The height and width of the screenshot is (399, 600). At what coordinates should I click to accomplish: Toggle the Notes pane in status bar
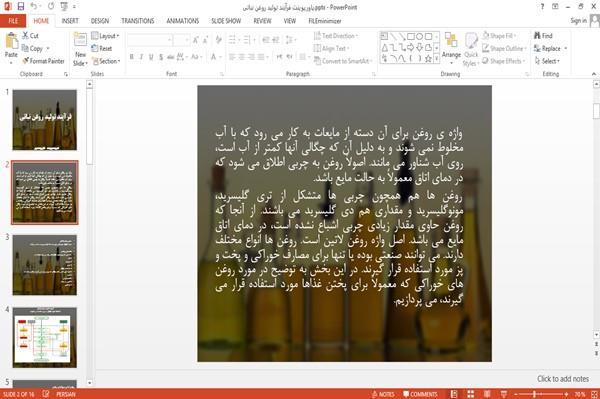click(383, 394)
